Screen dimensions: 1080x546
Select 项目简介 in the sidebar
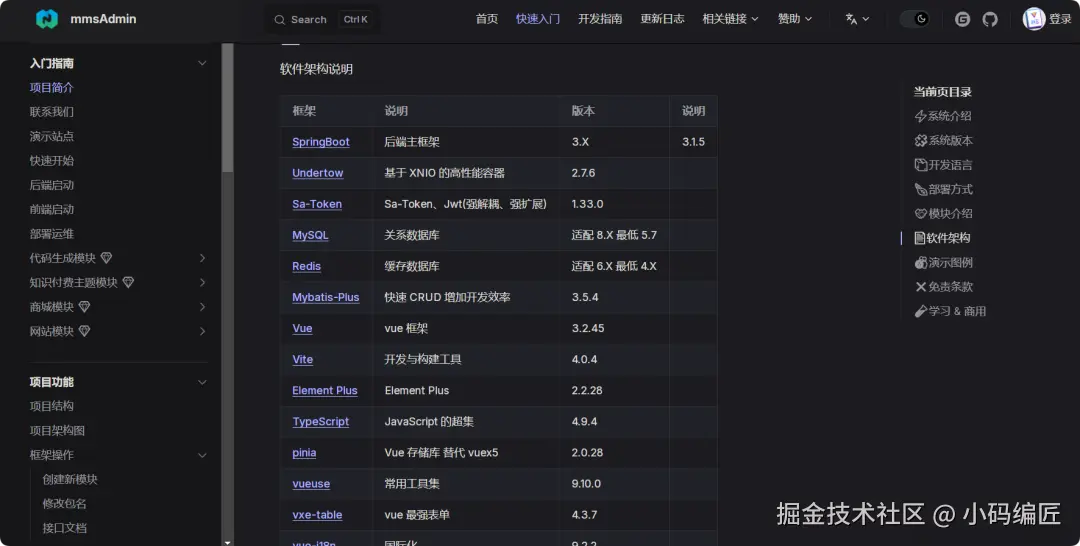pyautogui.click(x=52, y=87)
